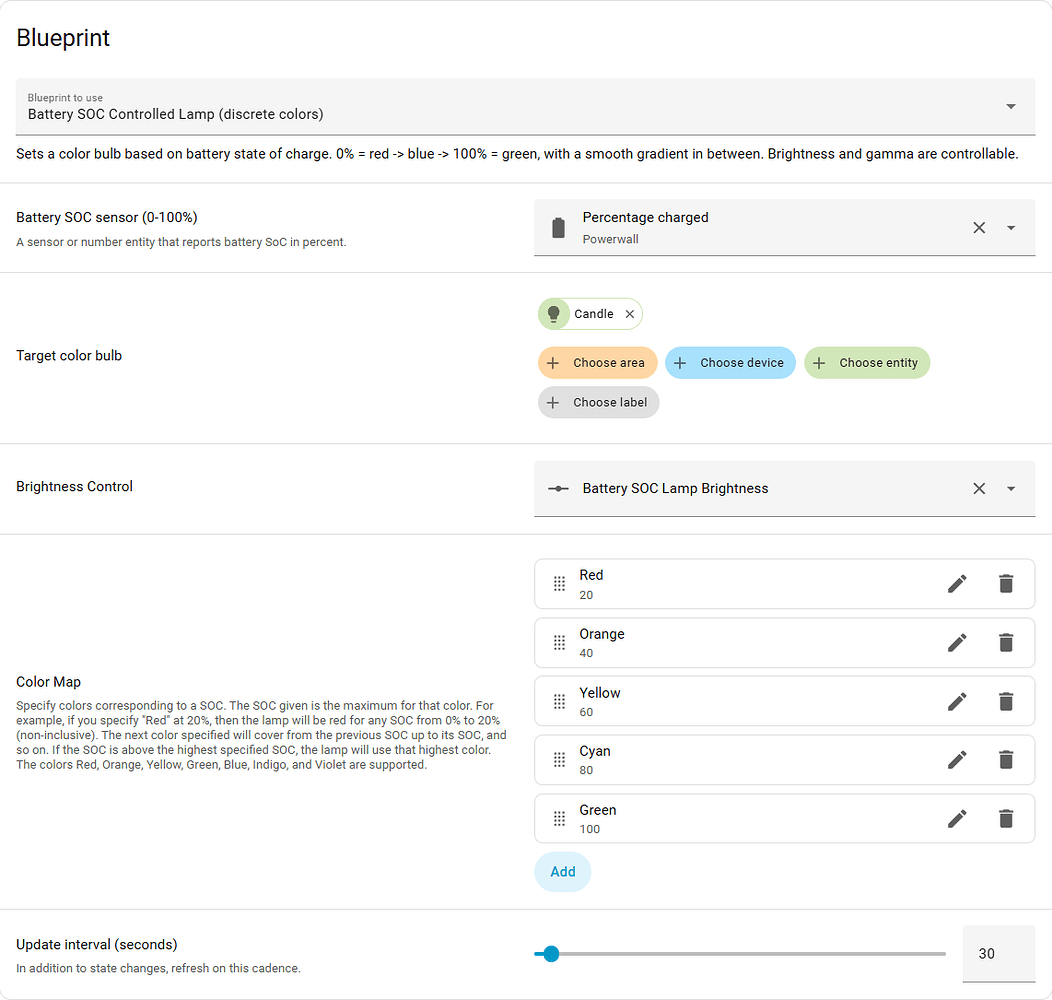
Task: Edit the Orange color map entry
Action: (956, 642)
